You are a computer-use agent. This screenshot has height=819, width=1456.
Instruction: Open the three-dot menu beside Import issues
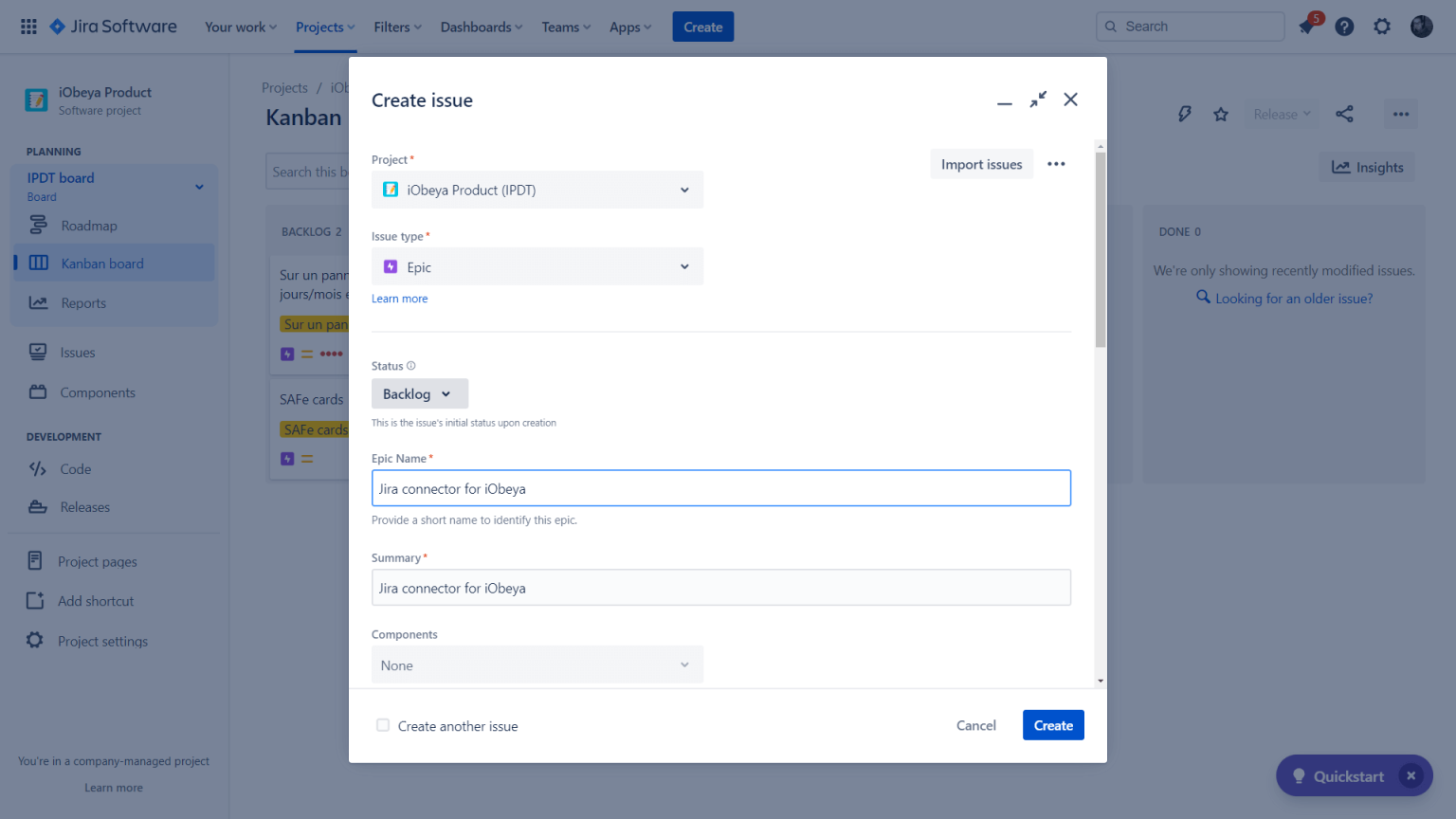(x=1056, y=164)
